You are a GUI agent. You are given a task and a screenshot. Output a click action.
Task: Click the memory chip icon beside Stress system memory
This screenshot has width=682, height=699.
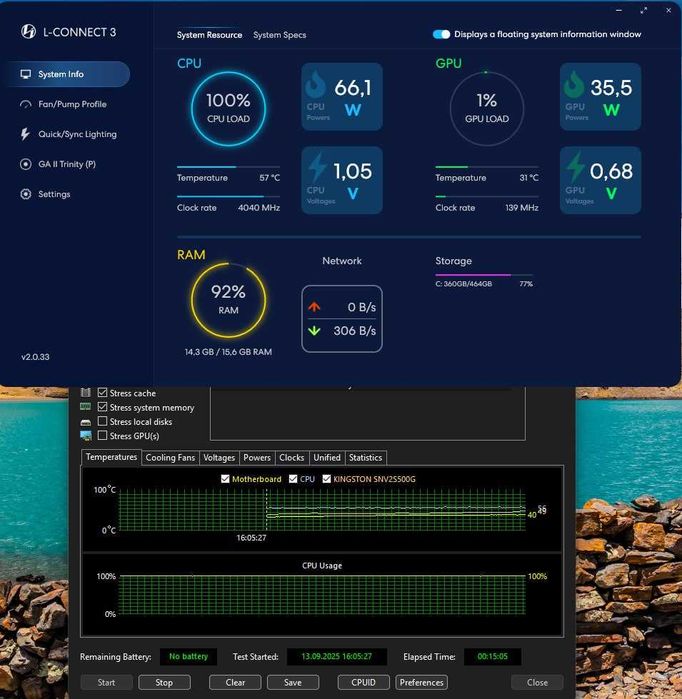pos(86,407)
